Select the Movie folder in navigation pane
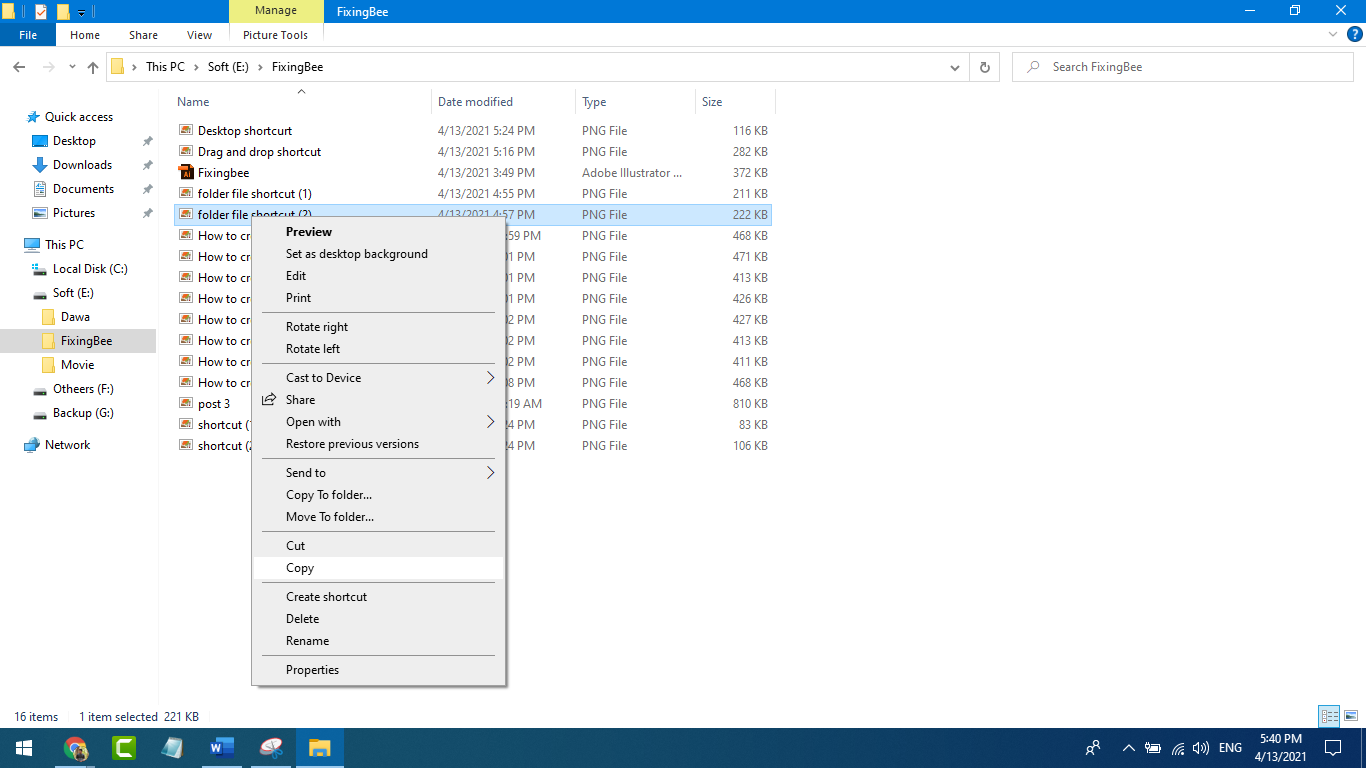 (77, 365)
